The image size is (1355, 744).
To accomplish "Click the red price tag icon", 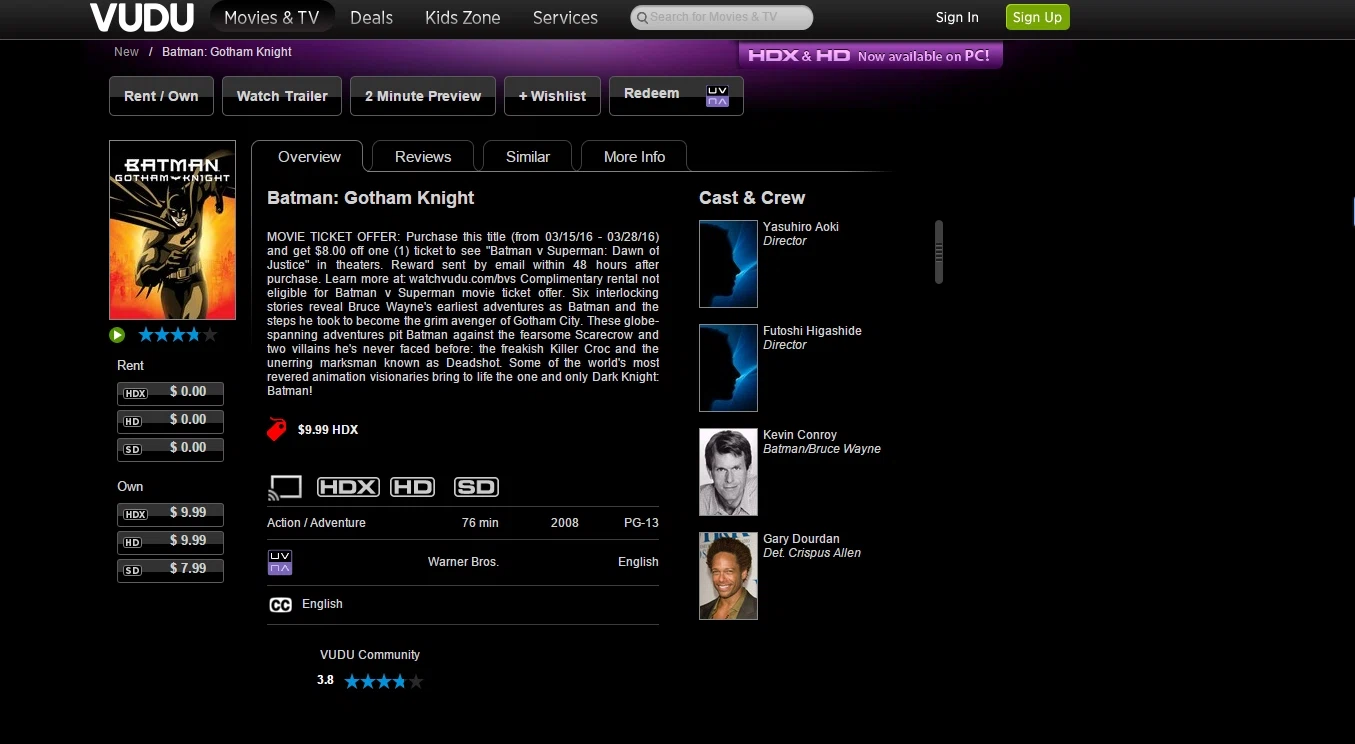I will point(277,430).
